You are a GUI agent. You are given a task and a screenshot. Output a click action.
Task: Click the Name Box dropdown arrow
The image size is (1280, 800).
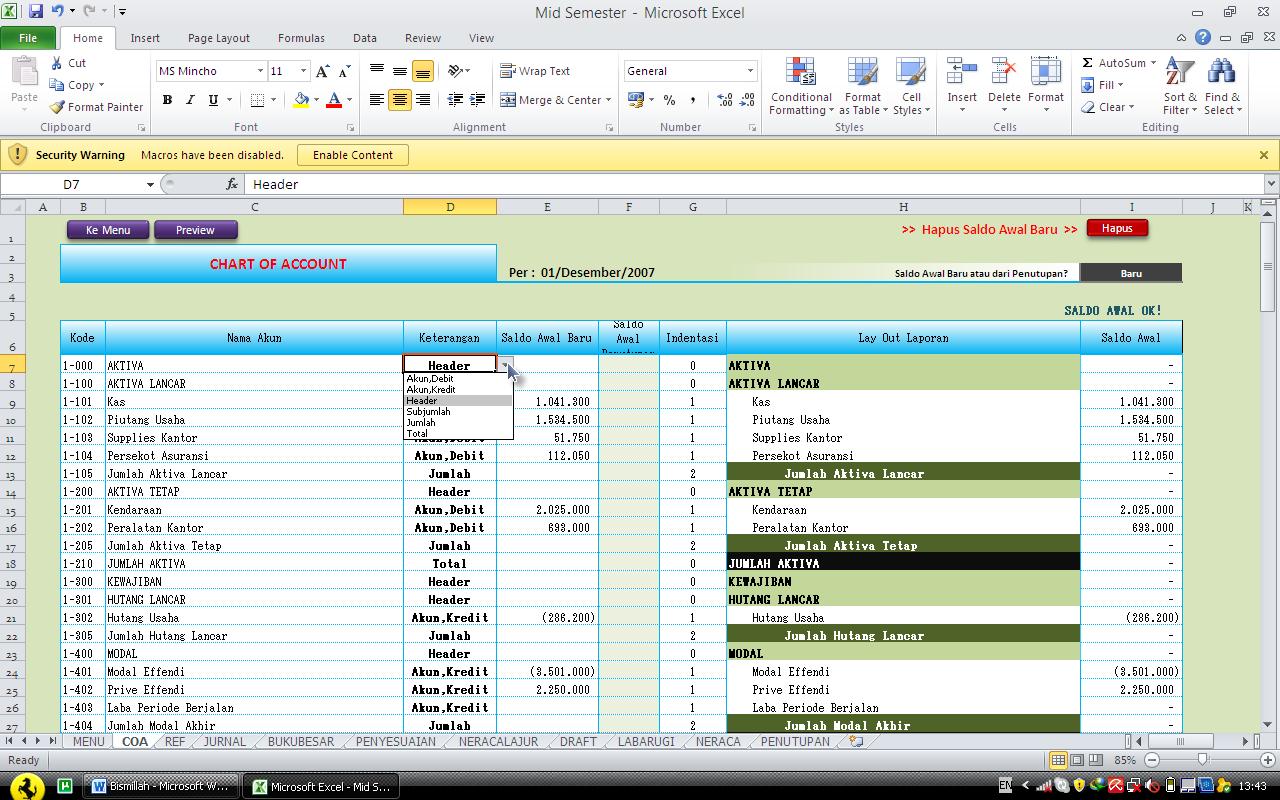click(150, 184)
